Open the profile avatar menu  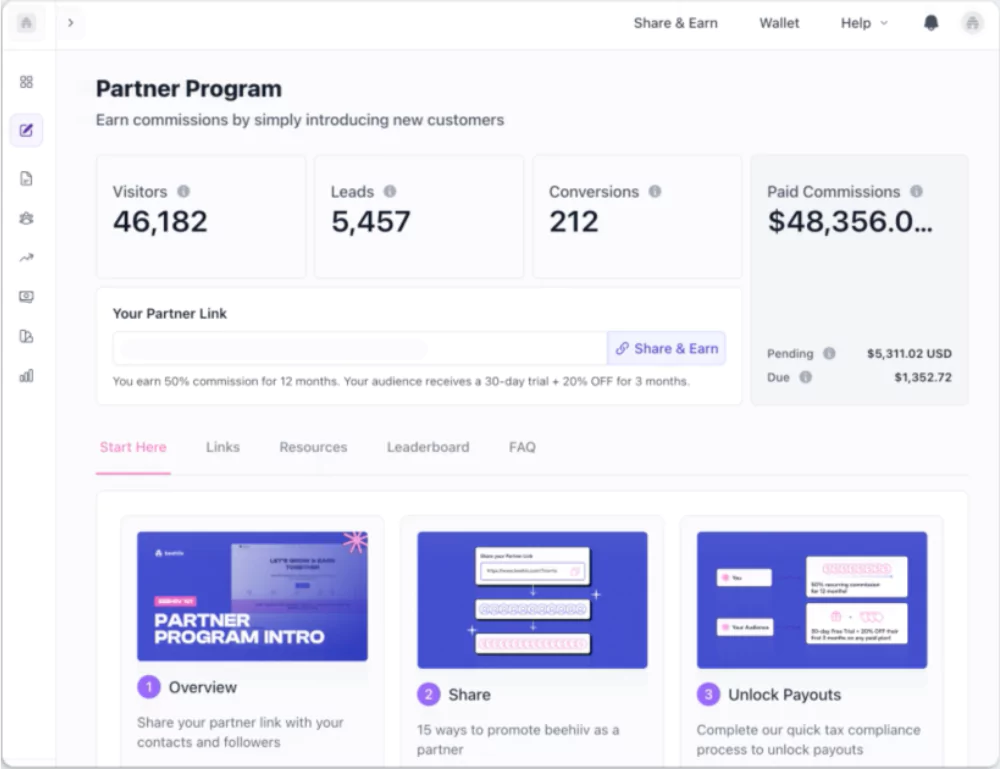click(x=972, y=23)
